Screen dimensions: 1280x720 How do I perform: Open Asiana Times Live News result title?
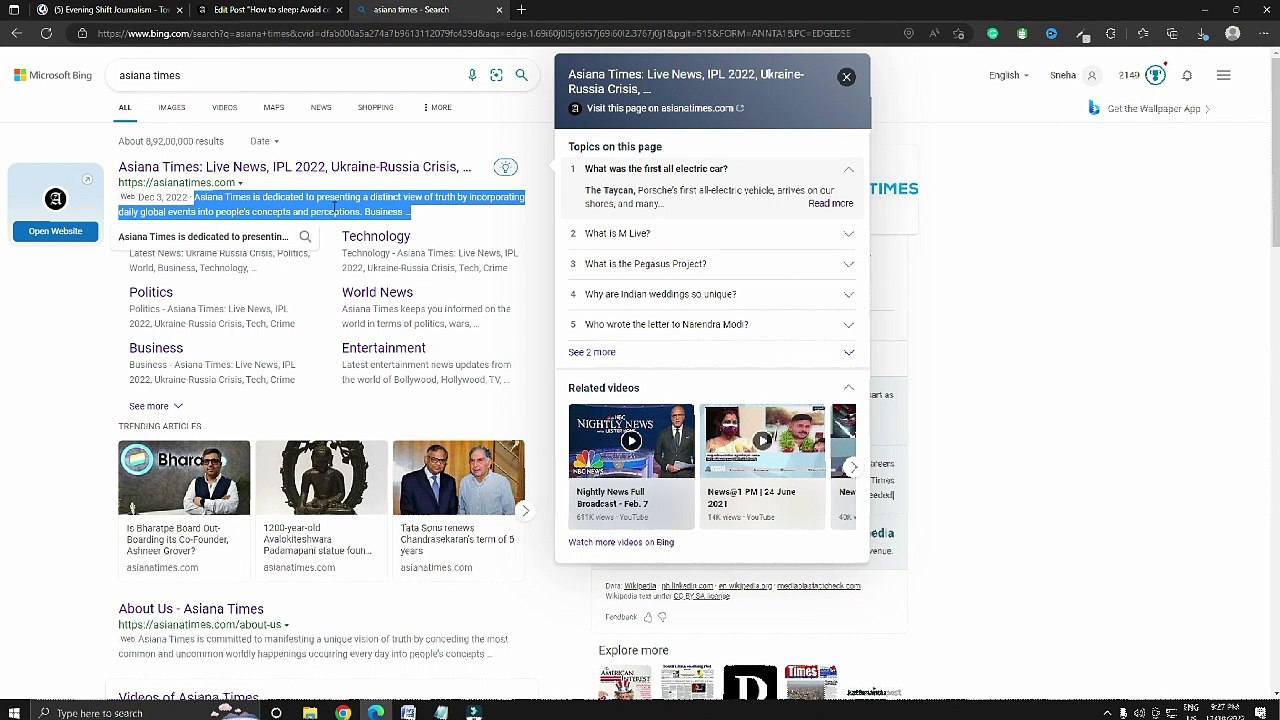(x=294, y=167)
